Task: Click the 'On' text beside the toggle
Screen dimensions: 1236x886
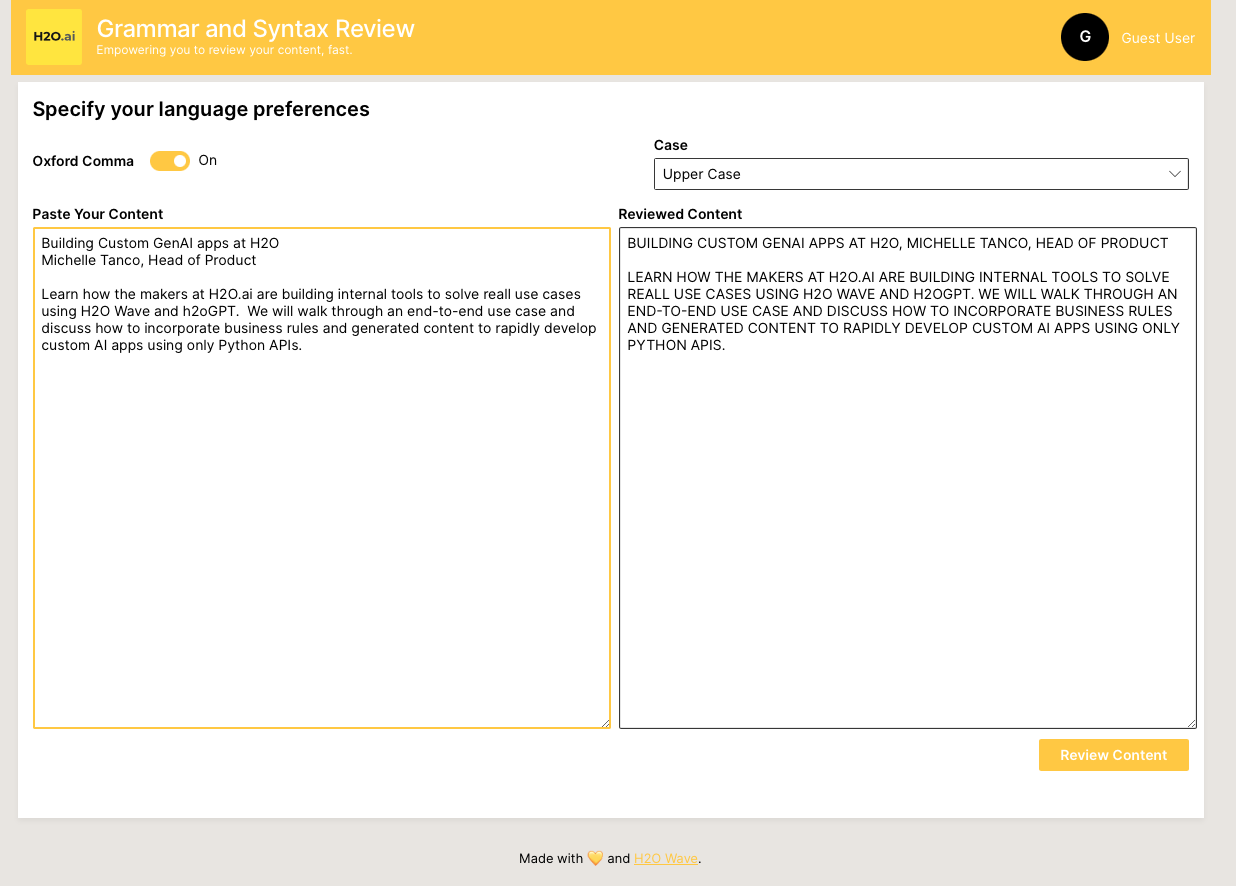Action: [208, 160]
